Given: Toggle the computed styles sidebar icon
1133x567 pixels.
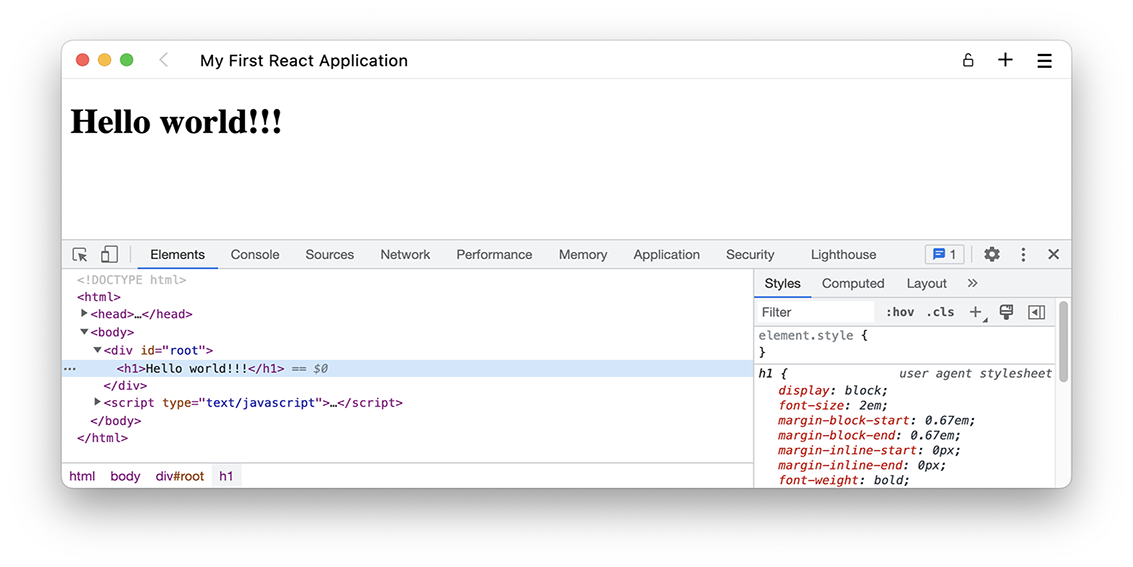Looking at the screenshot, I should 1036,312.
